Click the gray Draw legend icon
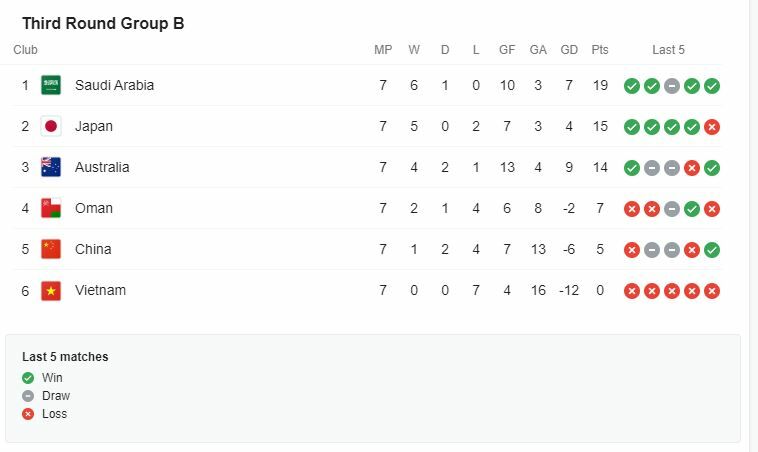This screenshot has height=452, width=758. coord(28,396)
